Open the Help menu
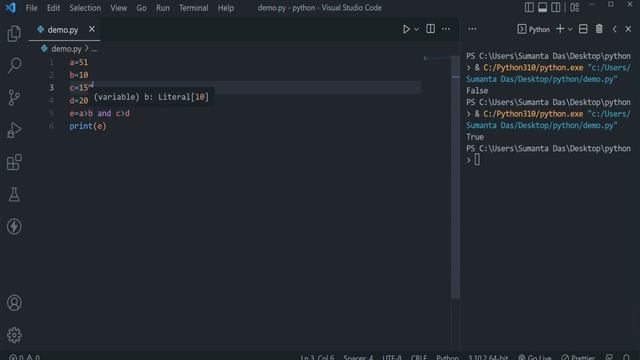640x360 pixels. click(226, 8)
